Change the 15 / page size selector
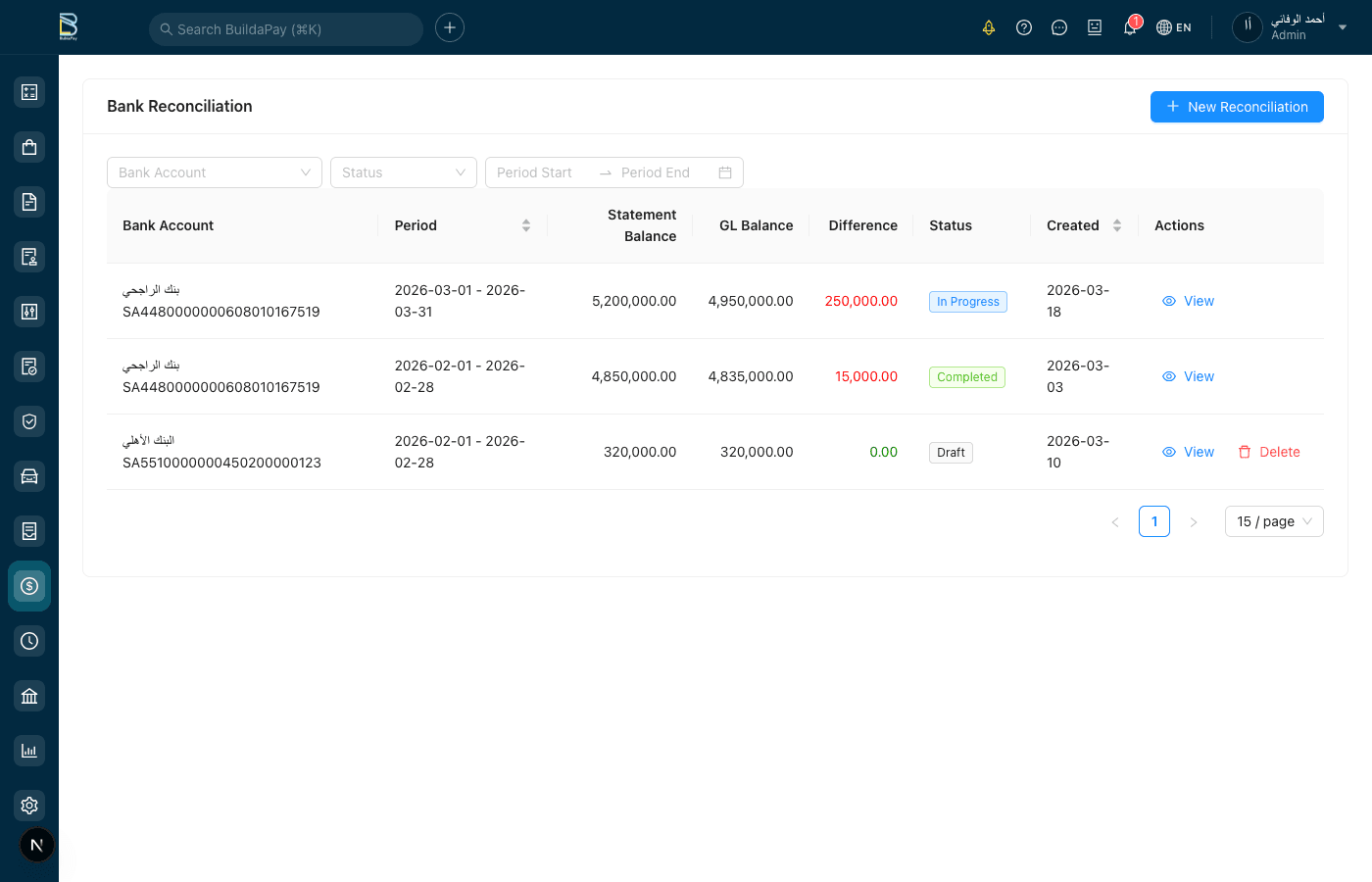 click(1273, 521)
